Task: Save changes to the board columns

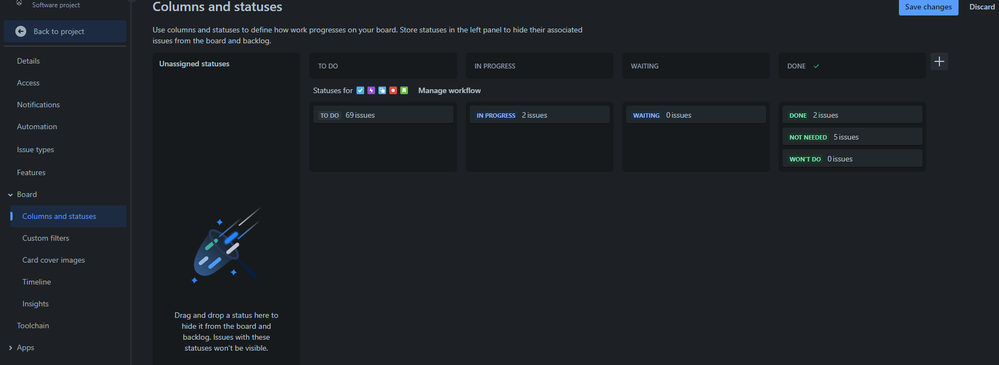Action: pos(928,7)
